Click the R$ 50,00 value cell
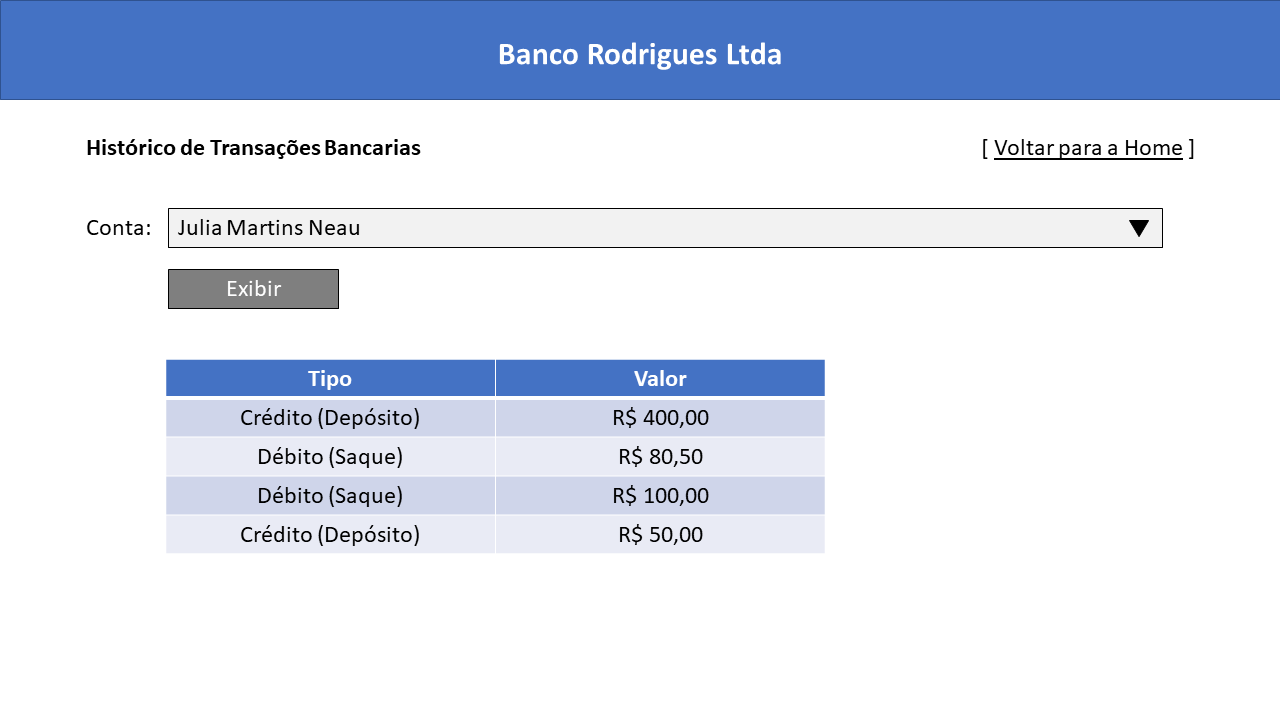 tap(660, 534)
